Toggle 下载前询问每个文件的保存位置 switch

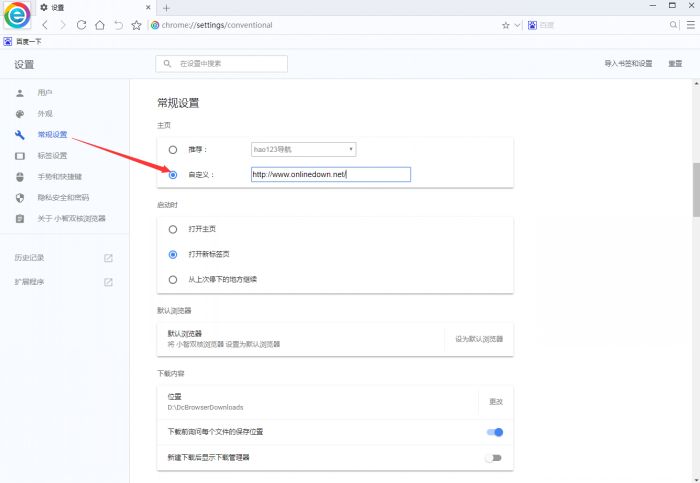coord(495,432)
